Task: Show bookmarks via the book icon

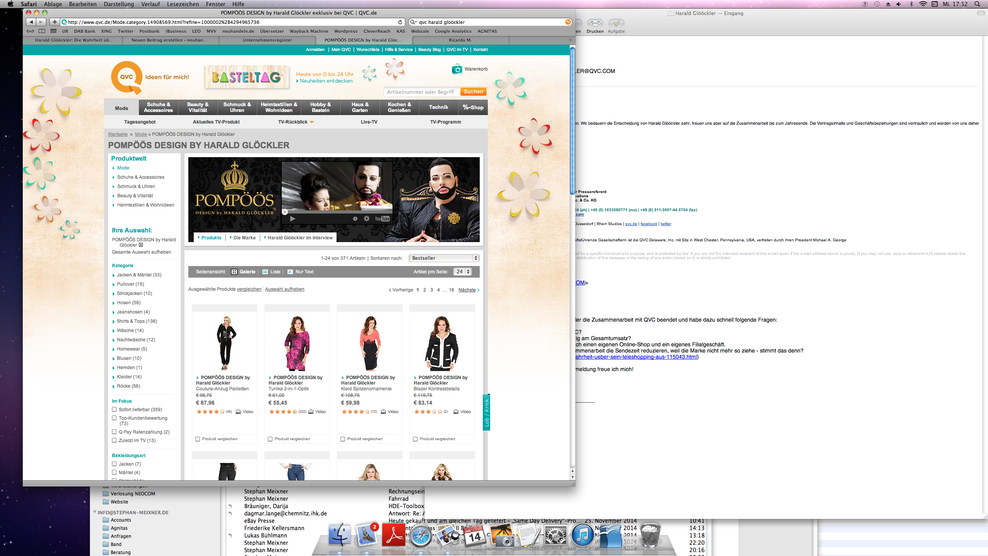Action: (42, 31)
